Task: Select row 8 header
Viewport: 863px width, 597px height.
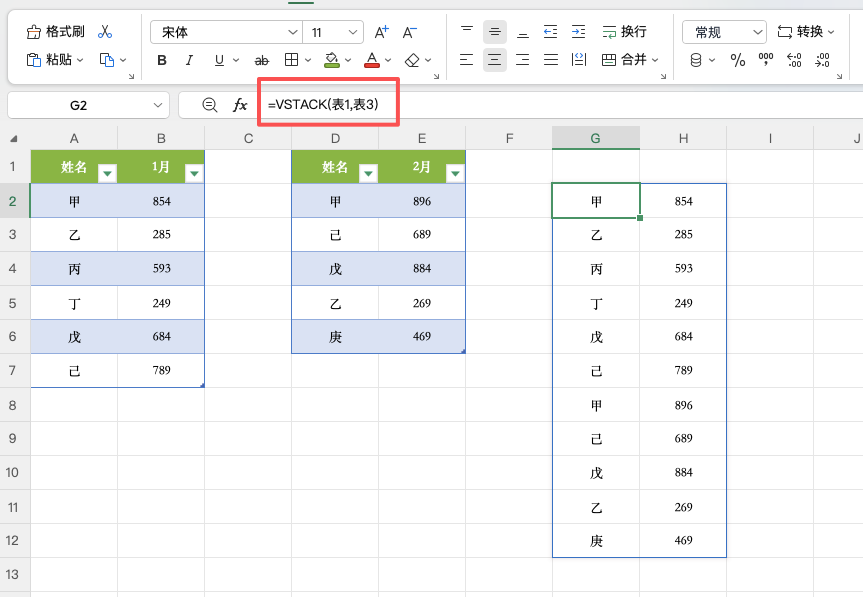Action: [13, 405]
